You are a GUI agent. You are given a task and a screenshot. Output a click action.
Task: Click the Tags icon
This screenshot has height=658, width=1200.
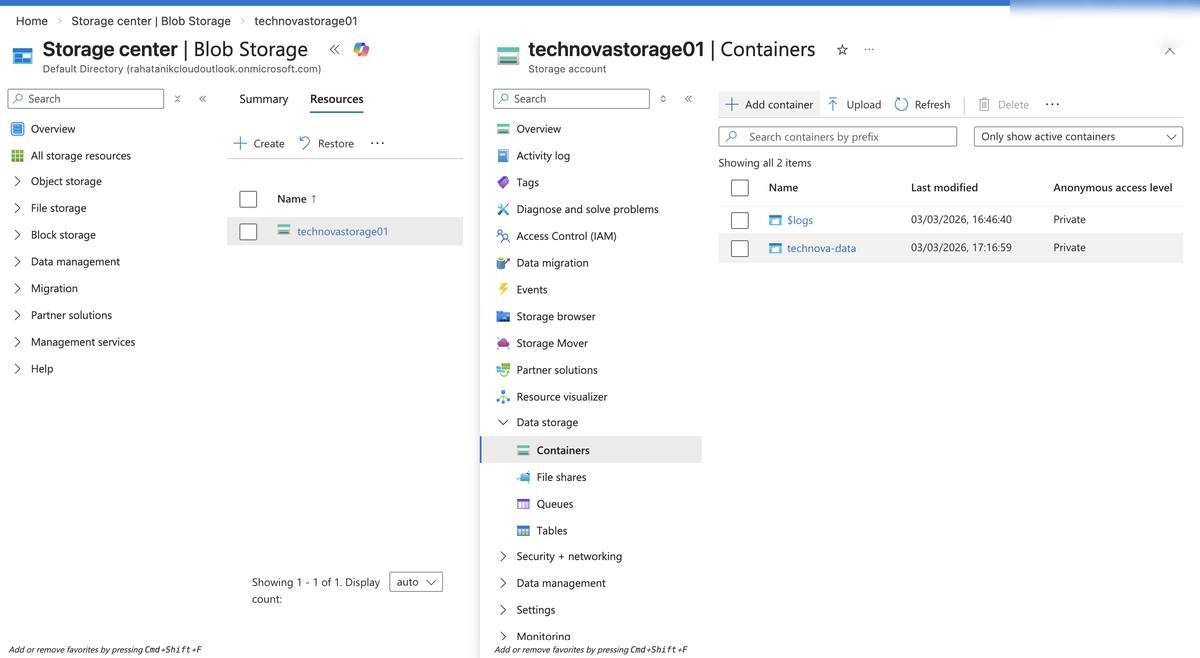click(503, 182)
